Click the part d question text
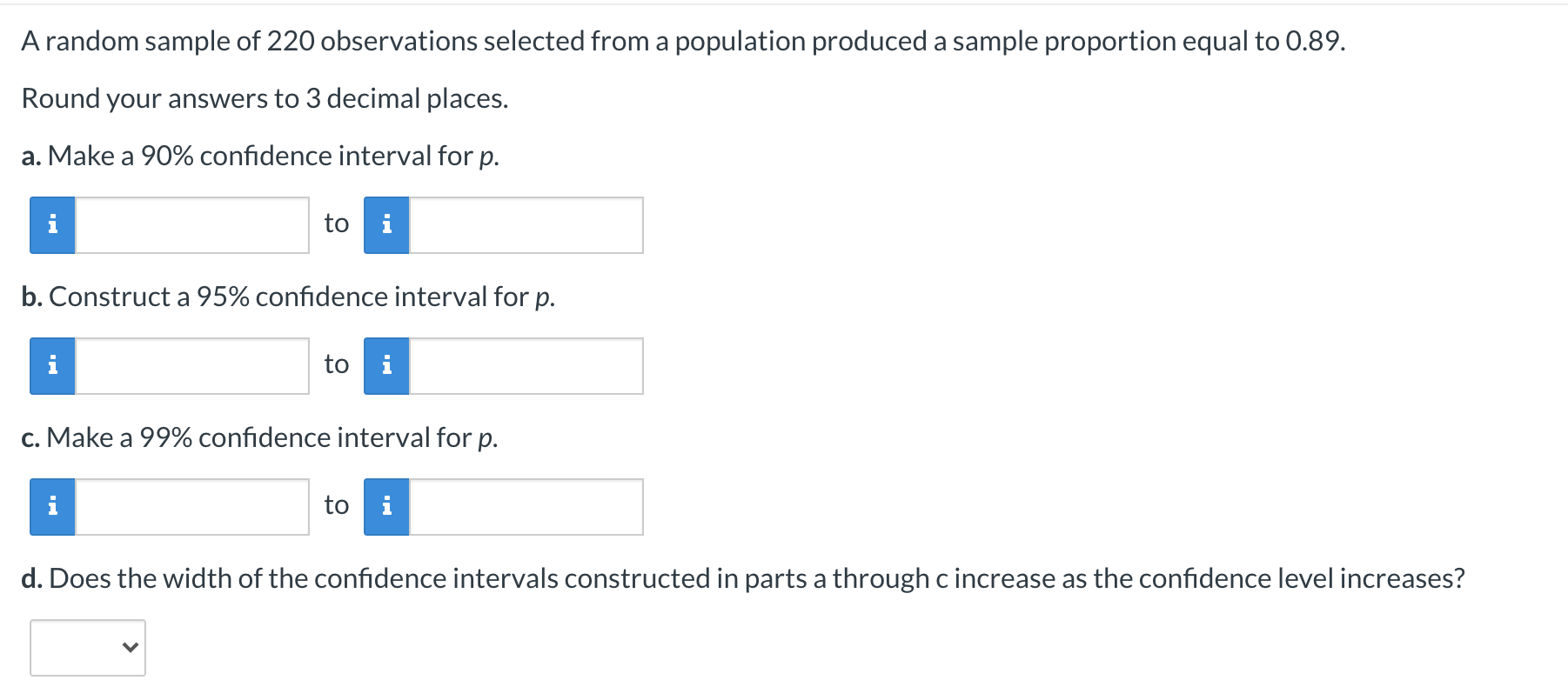Screen dimensions: 1568x687 [x=744, y=577]
